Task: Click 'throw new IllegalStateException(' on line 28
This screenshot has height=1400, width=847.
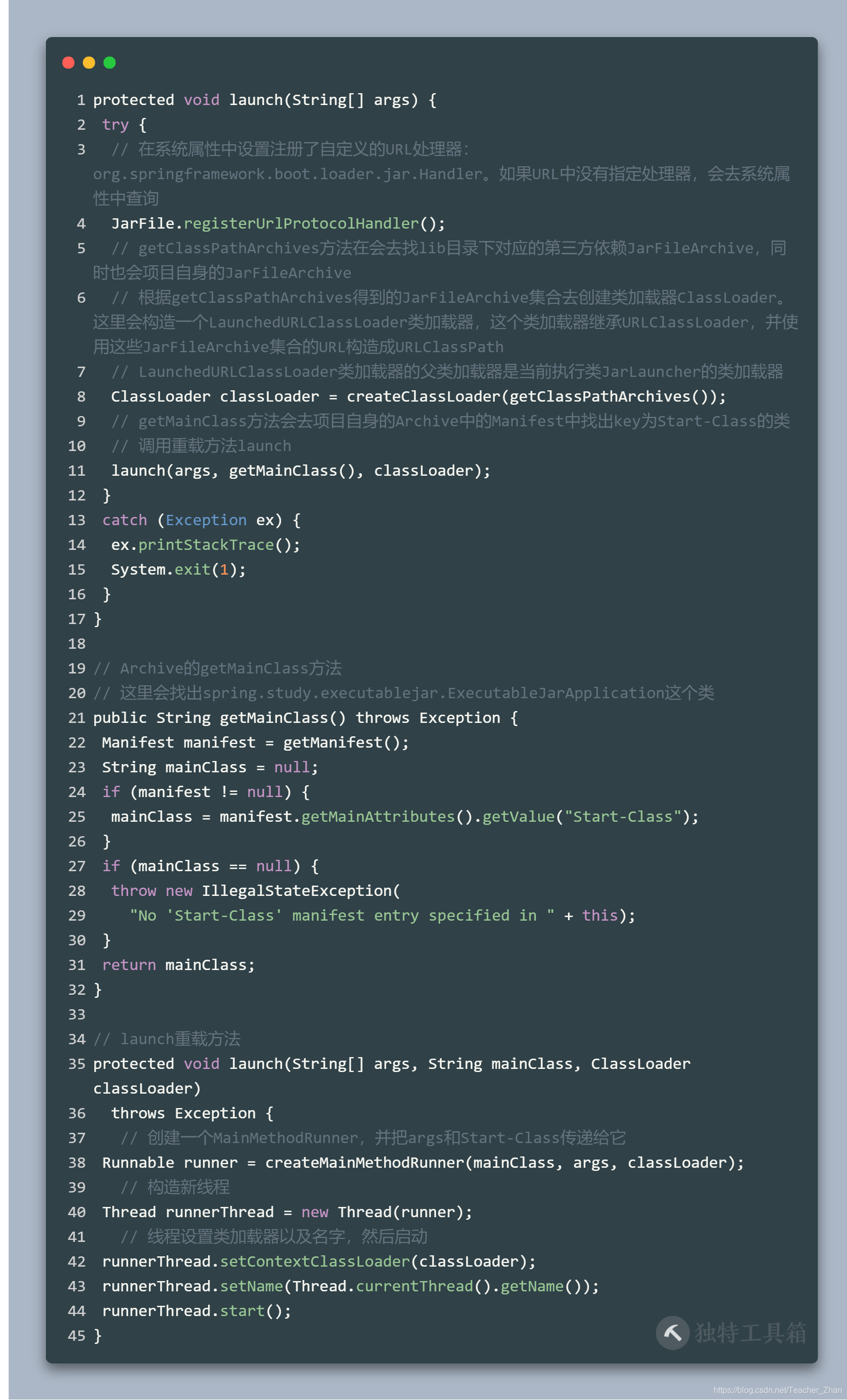Action: (255, 890)
